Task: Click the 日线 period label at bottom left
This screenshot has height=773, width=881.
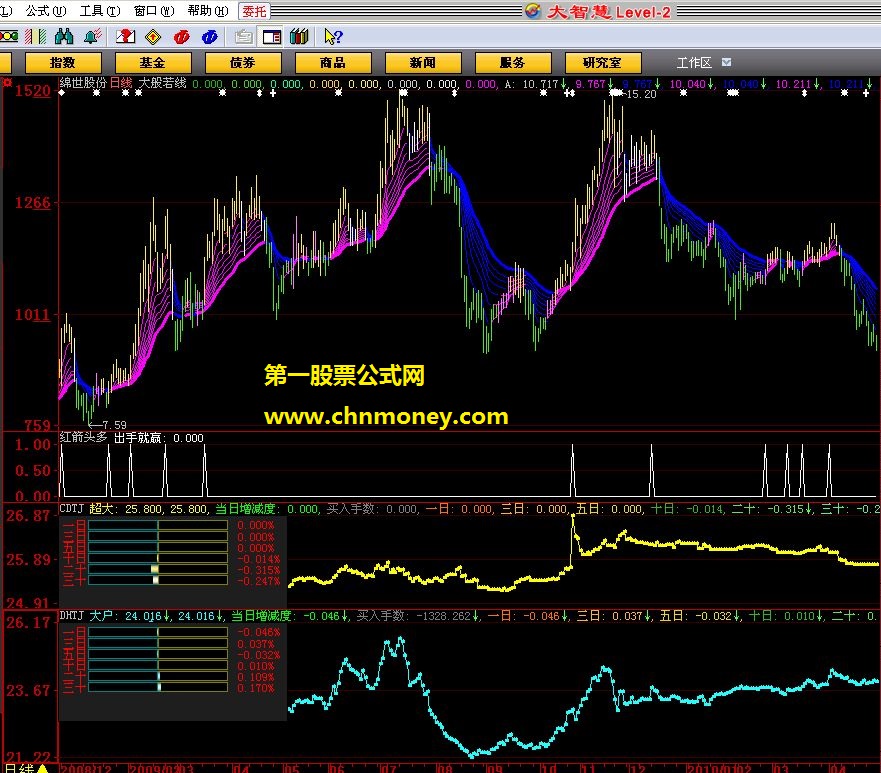Action: 20,767
